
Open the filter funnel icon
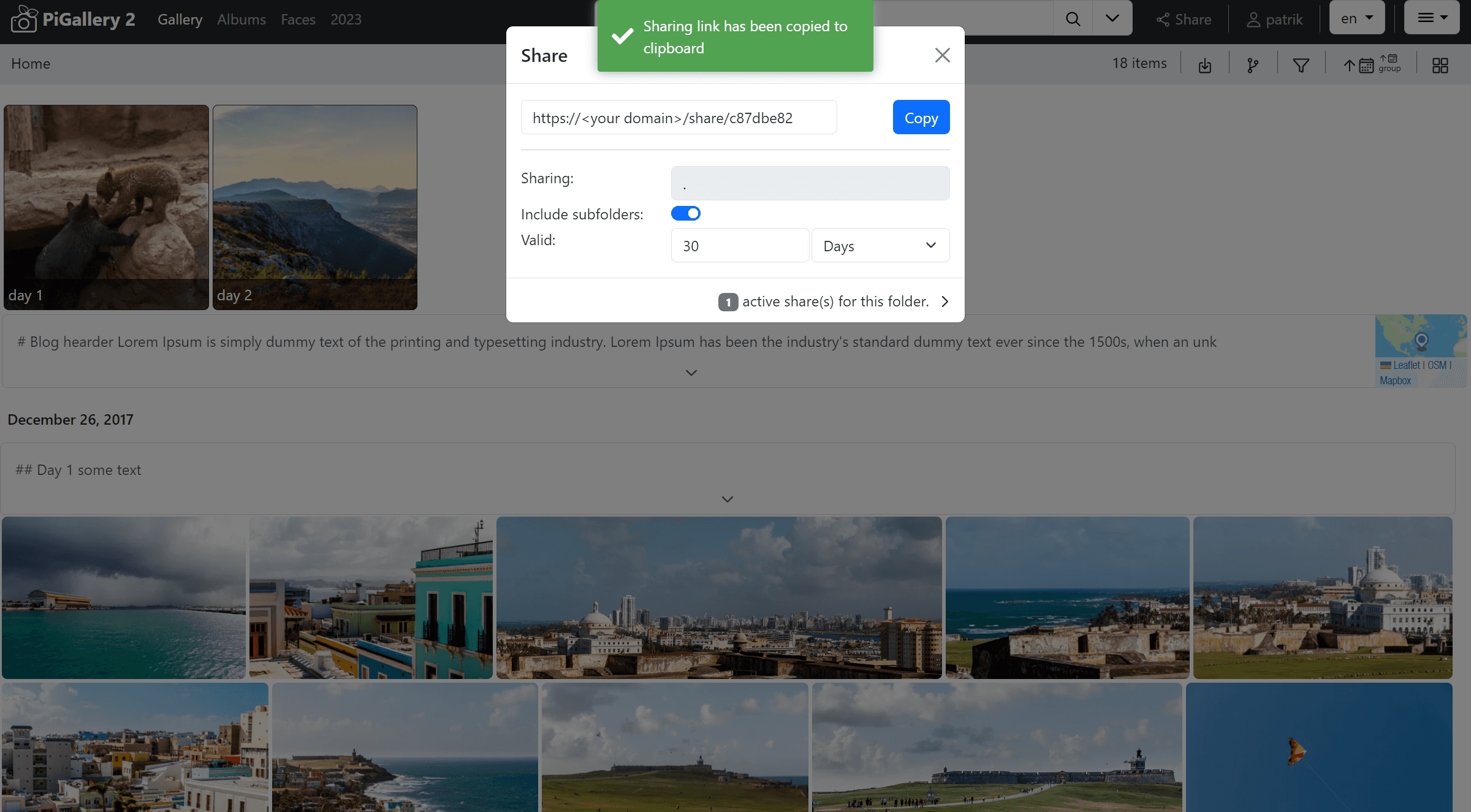(x=1301, y=65)
